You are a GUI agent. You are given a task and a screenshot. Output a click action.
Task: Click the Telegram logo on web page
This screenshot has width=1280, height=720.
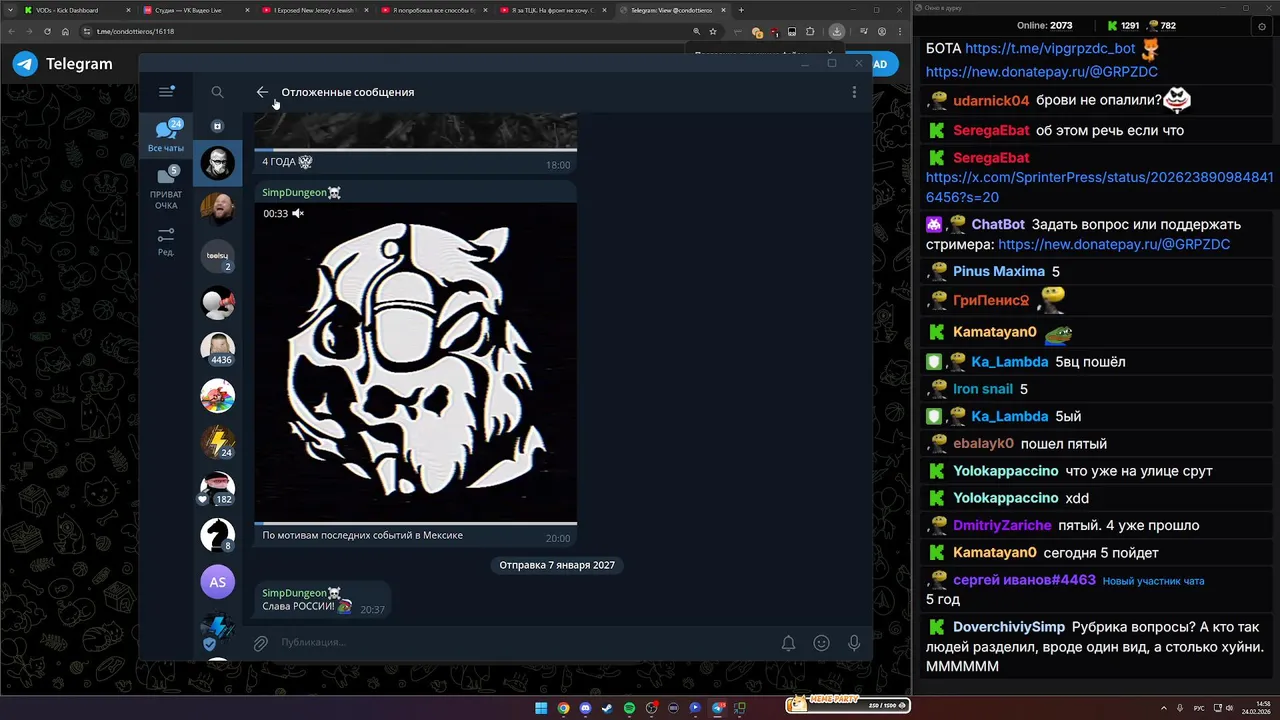point(25,64)
